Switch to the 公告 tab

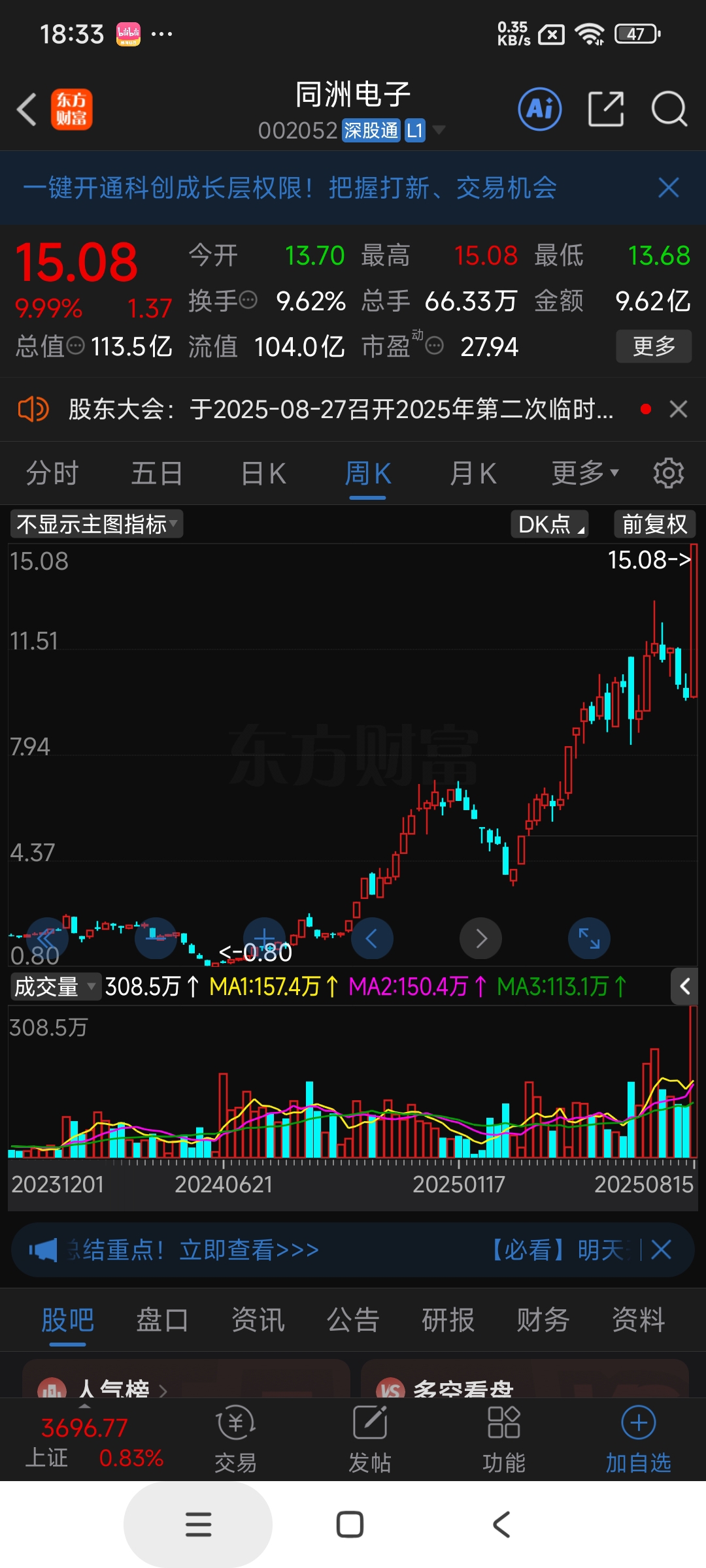click(353, 1320)
